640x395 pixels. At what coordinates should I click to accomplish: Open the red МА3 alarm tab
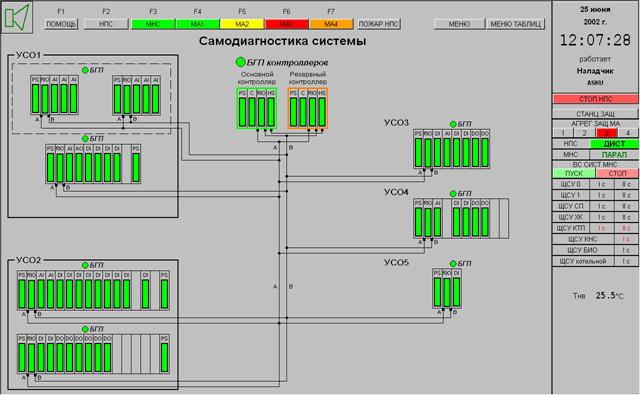coord(286,24)
